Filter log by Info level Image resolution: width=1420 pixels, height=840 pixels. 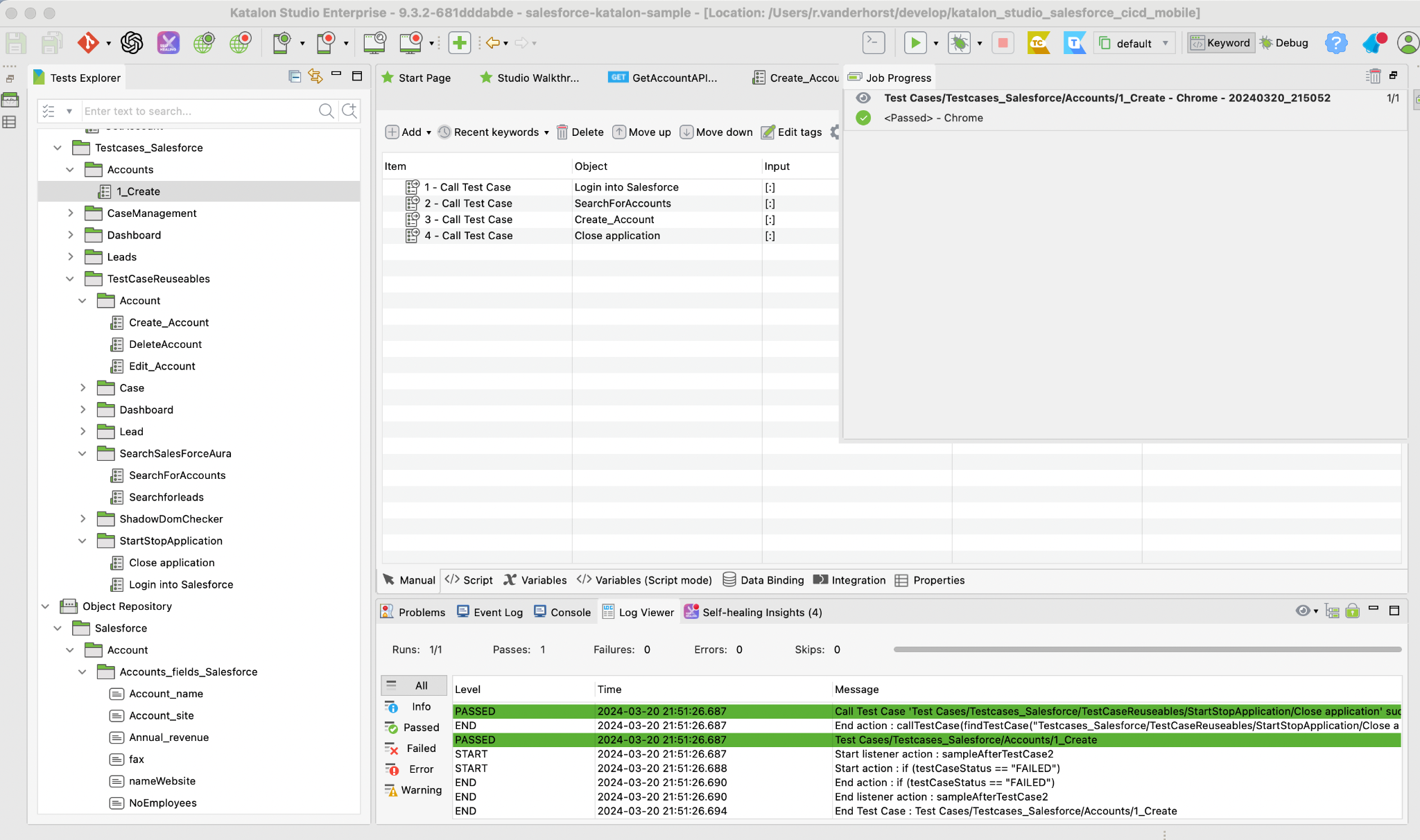pos(414,706)
